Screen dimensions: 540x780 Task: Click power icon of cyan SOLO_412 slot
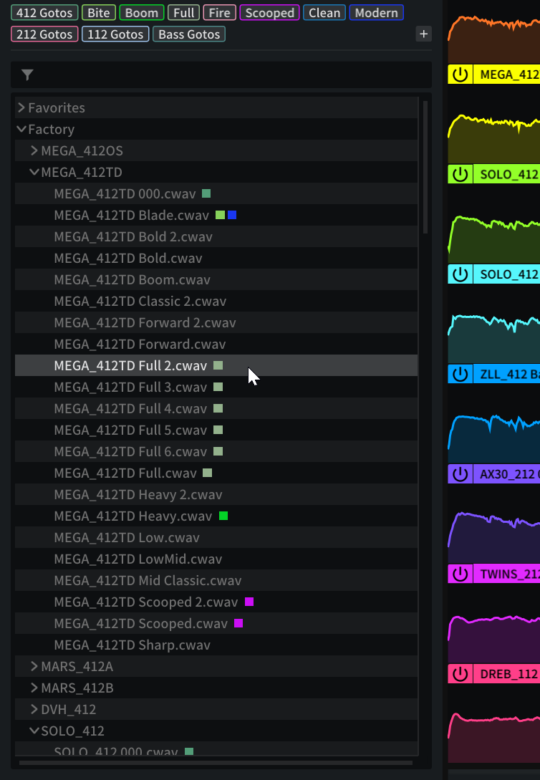(460, 274)
